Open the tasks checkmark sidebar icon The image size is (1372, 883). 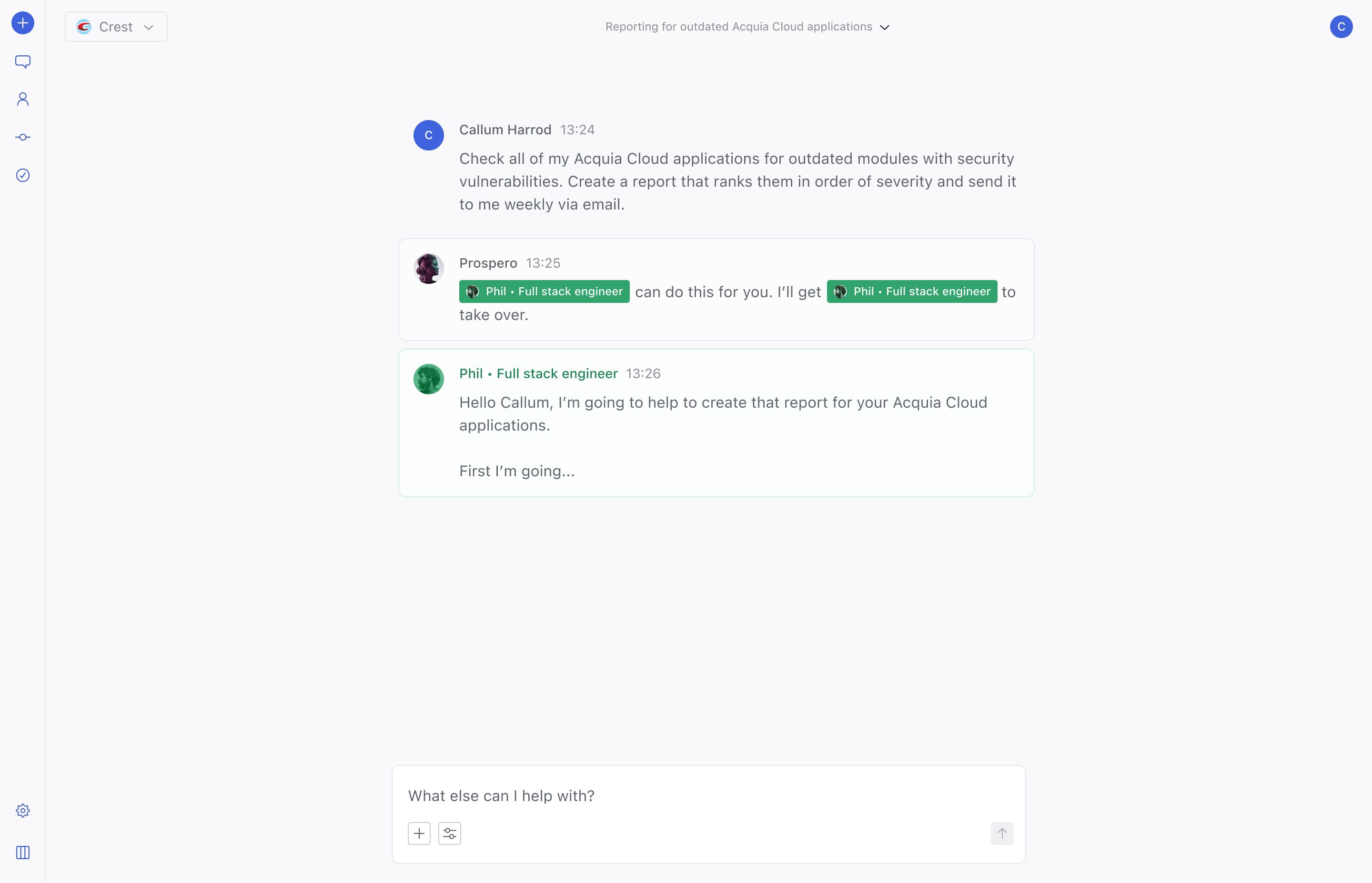pos(23,175)
